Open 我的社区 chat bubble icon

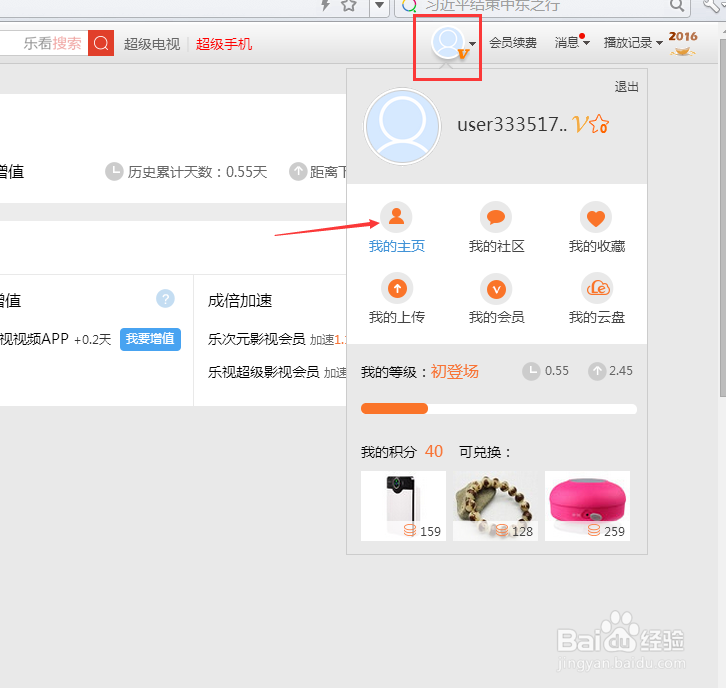click(x=496, y=217)
